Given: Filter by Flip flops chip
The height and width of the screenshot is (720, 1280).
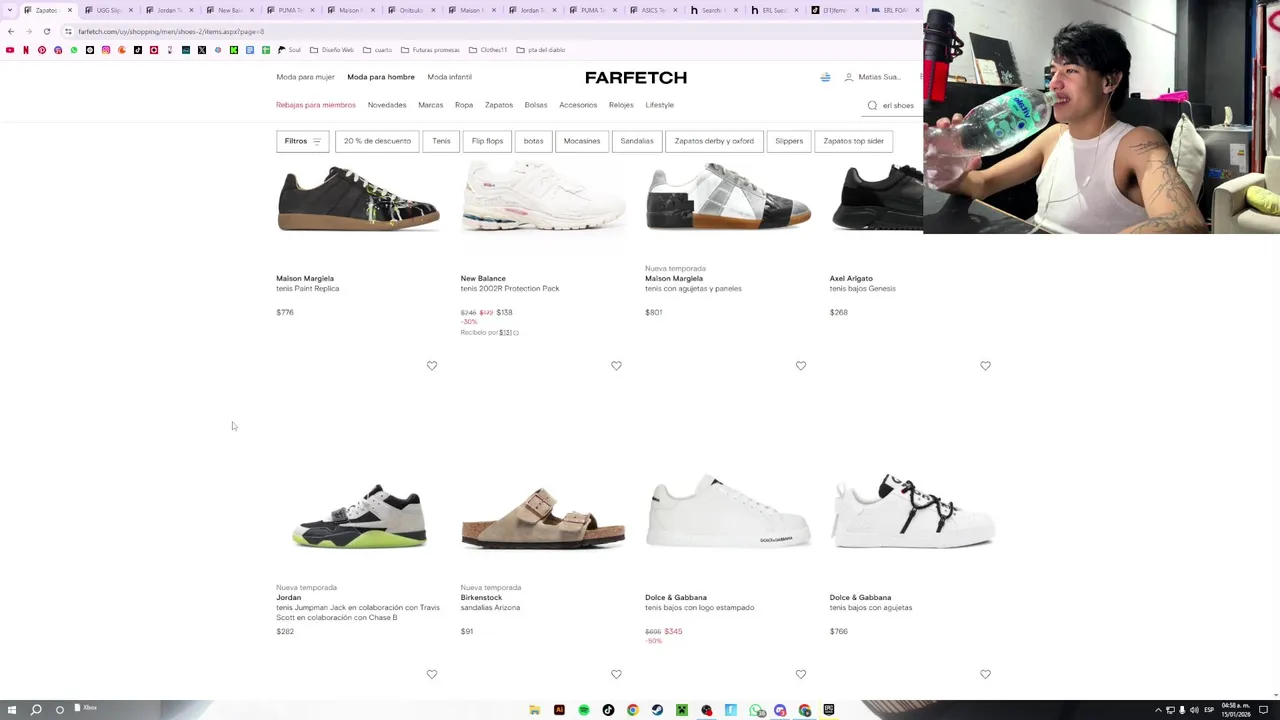Looking at the screenshot, I should coord(487,141).
